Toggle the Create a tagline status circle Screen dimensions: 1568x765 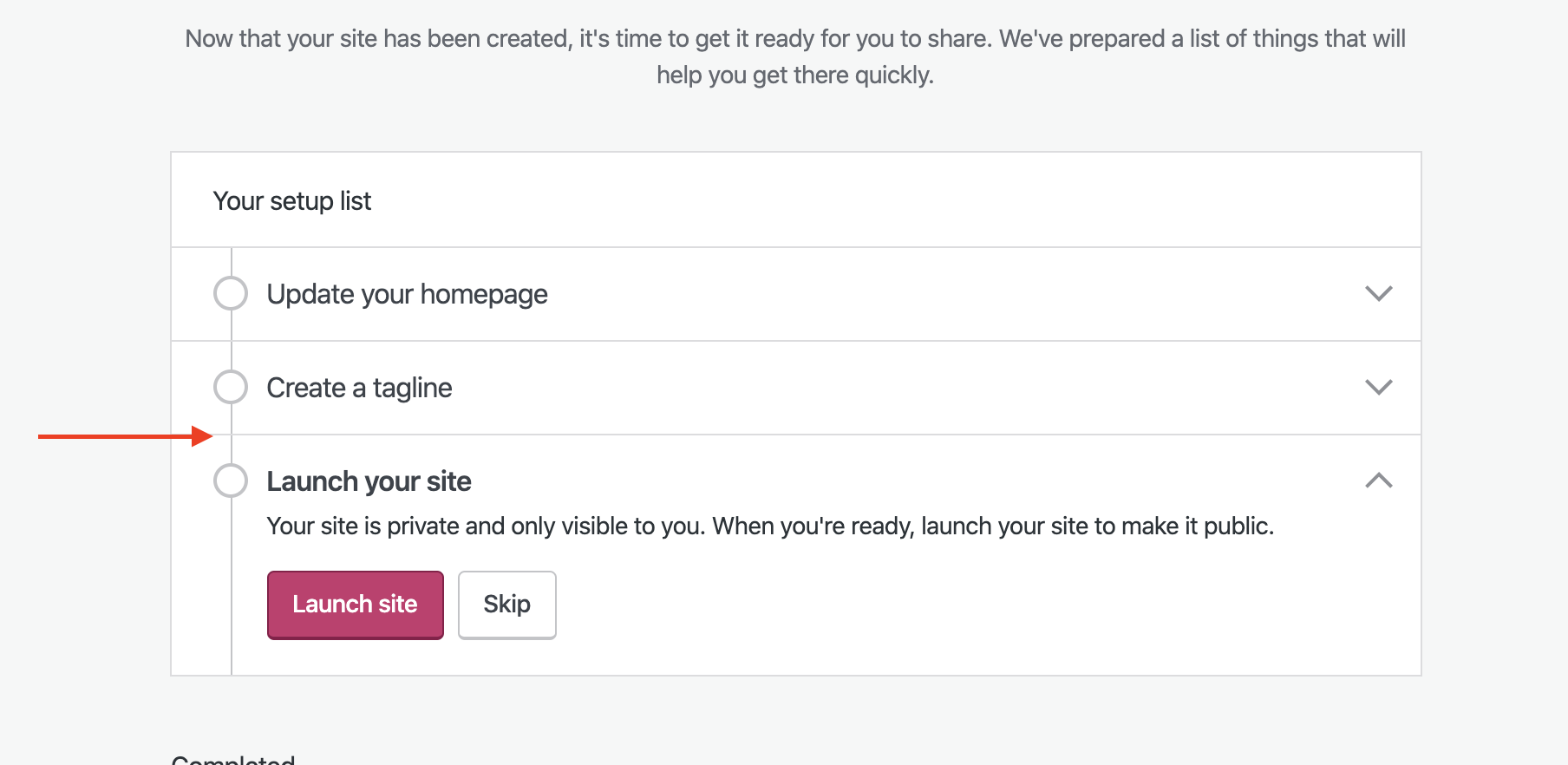click(231, 388)
